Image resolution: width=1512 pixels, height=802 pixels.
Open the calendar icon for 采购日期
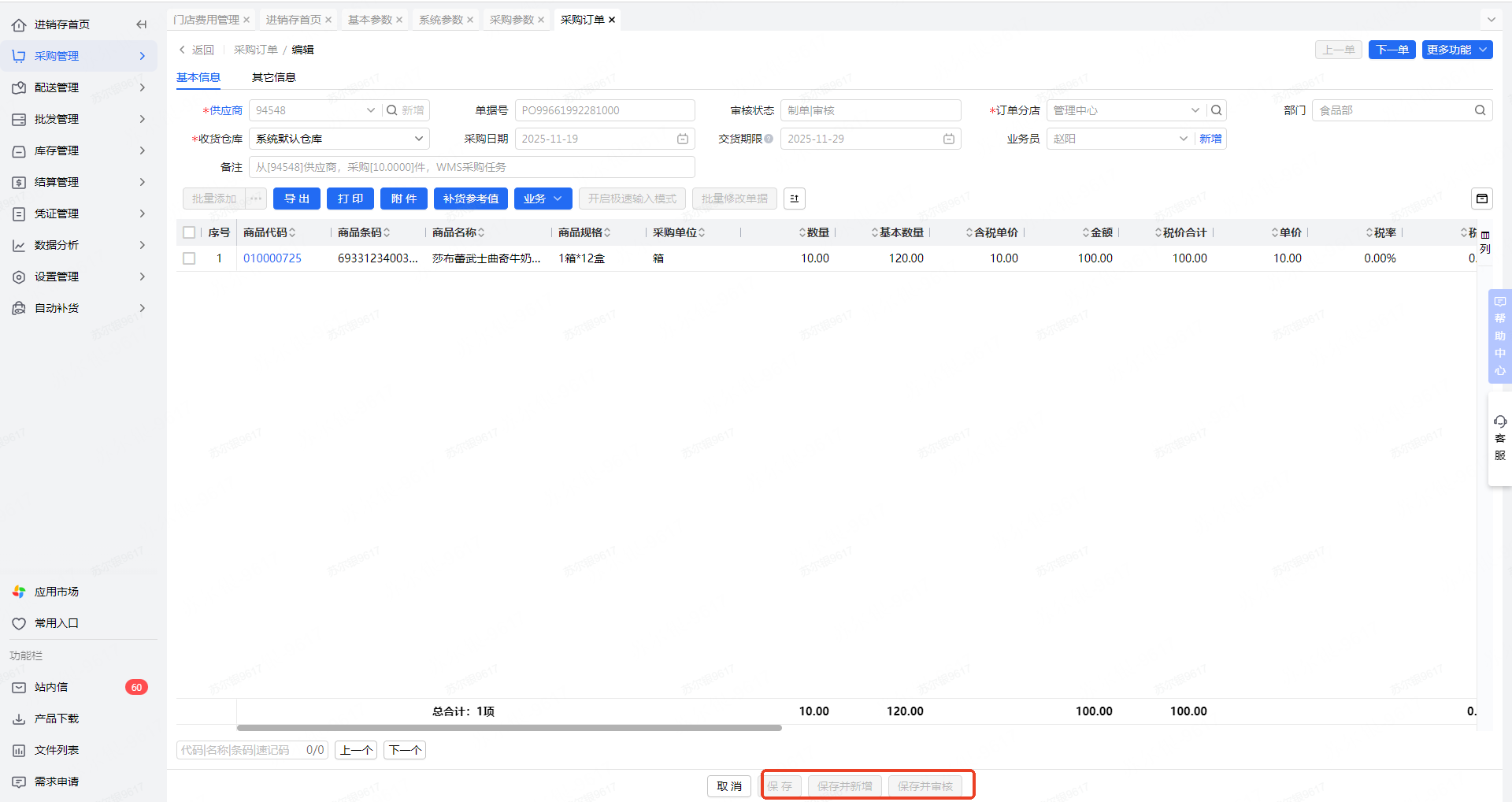[683, 139]
